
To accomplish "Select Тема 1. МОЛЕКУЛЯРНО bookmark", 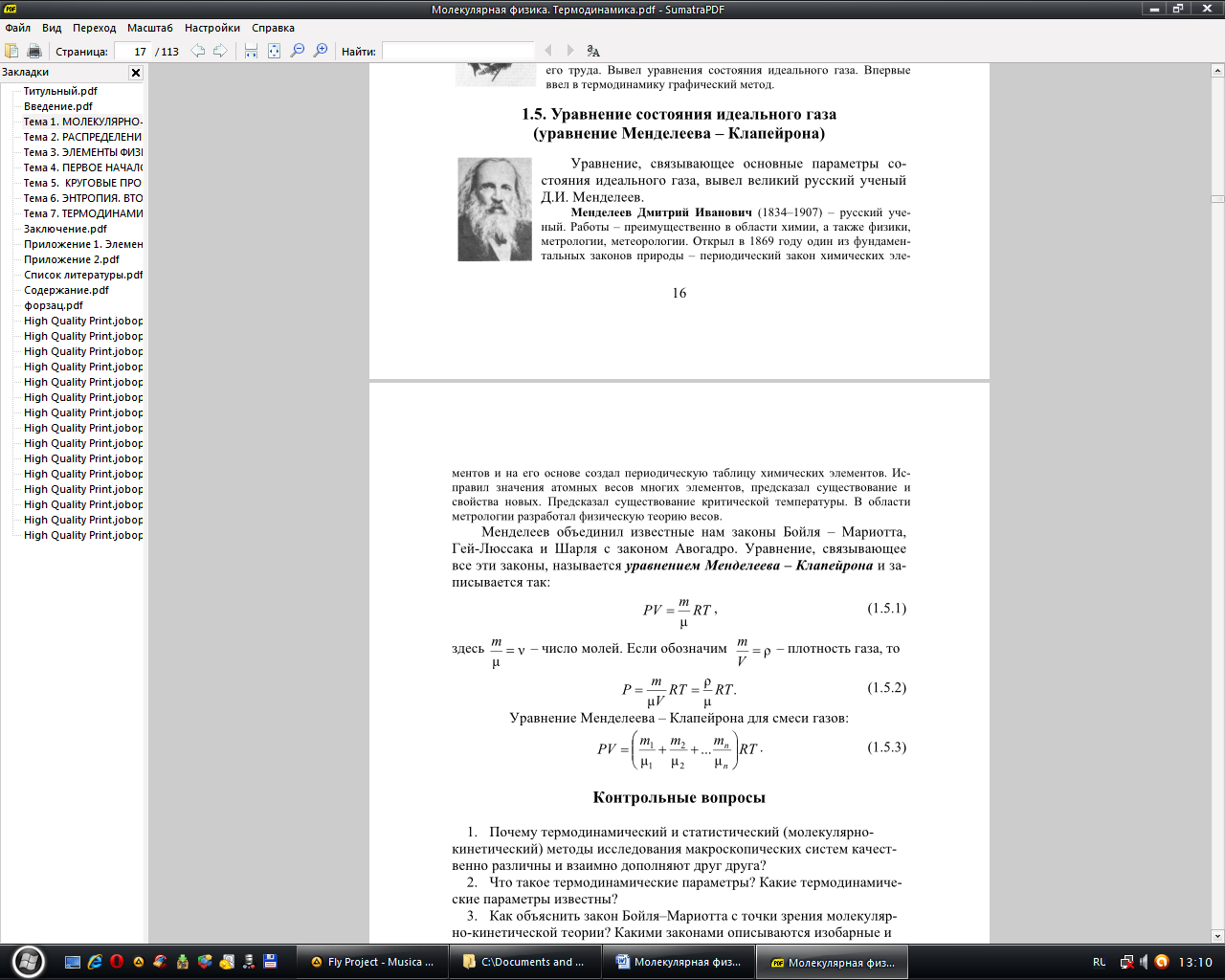I will click(83, 122).
